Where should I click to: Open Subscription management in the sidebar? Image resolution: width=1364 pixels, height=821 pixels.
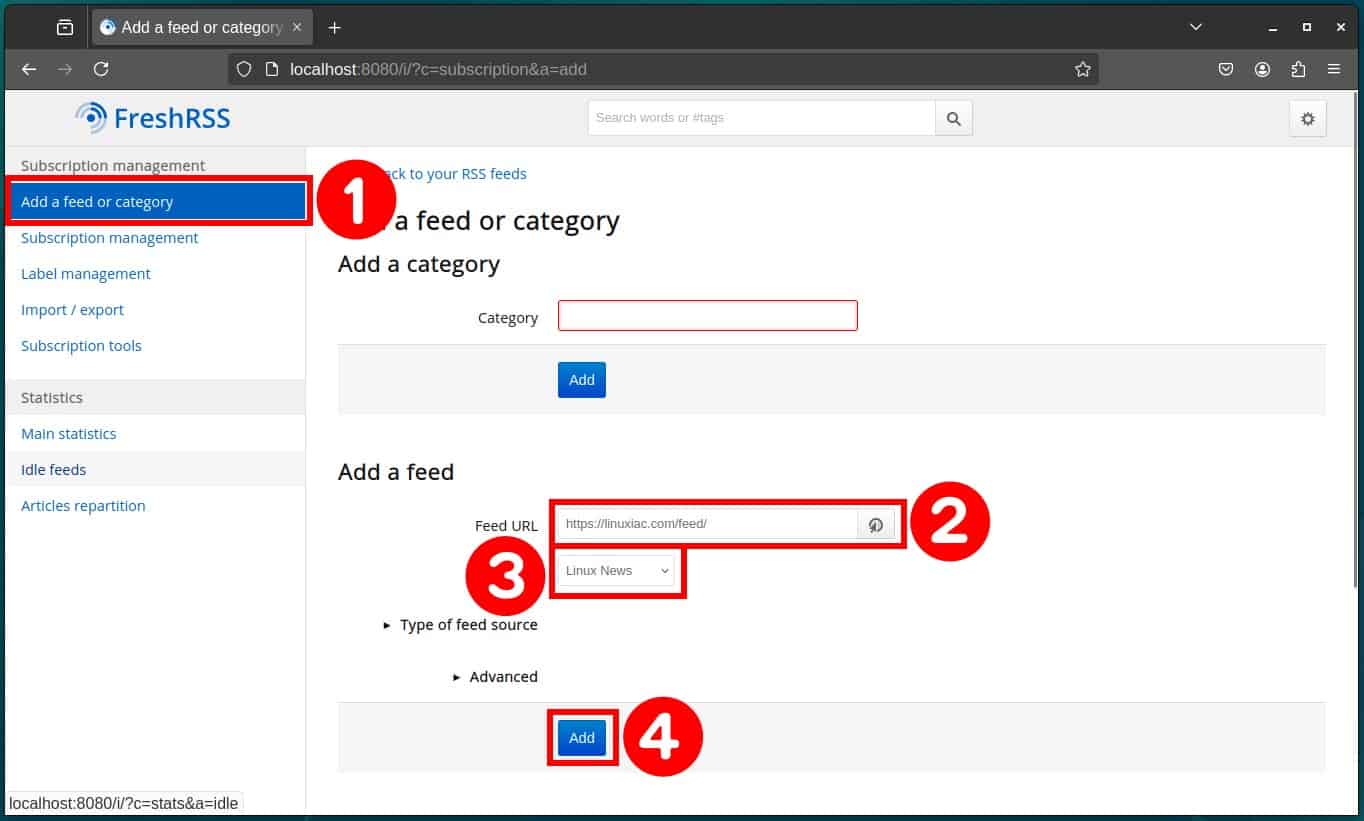(110, 238)
